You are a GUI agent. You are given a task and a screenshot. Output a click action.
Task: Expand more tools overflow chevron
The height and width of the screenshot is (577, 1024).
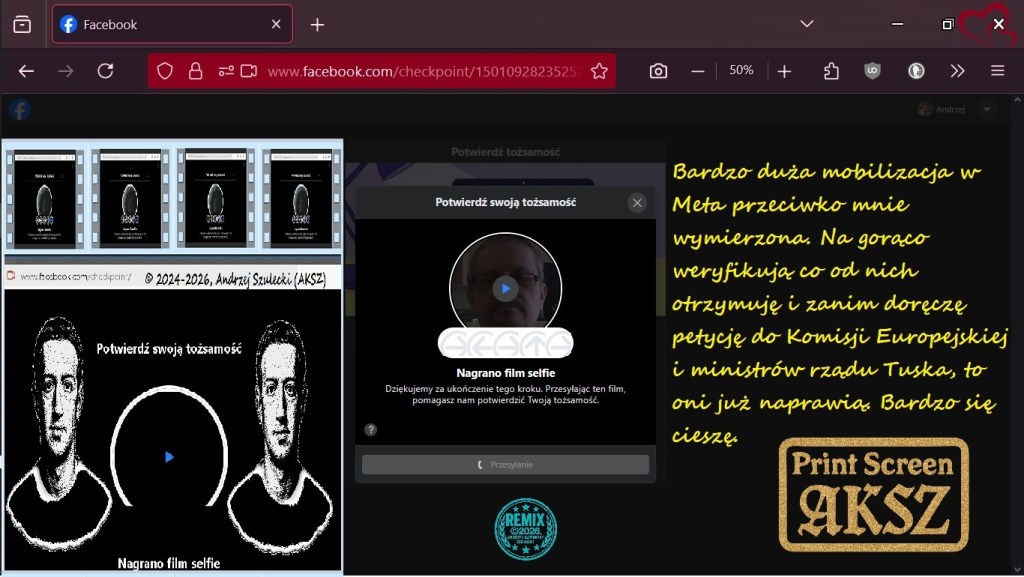[957, 71]
